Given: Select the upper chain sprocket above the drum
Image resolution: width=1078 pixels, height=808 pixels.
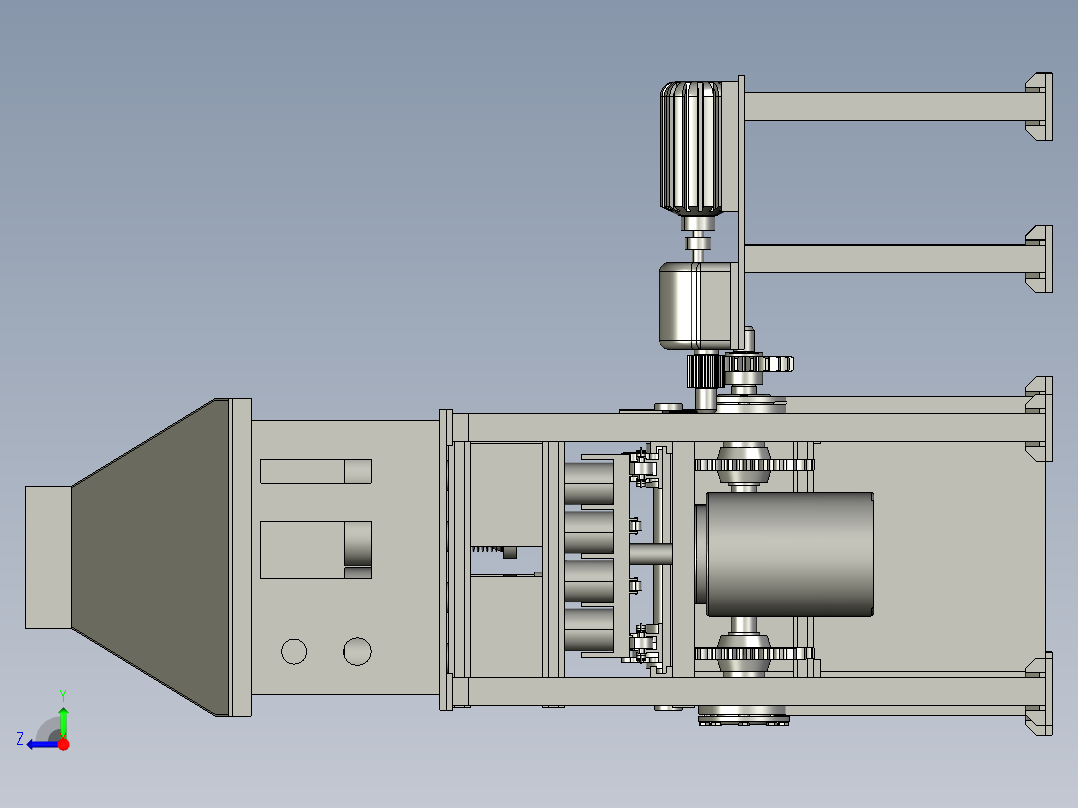Looking at the screenshot, I should tap(754, 465).
